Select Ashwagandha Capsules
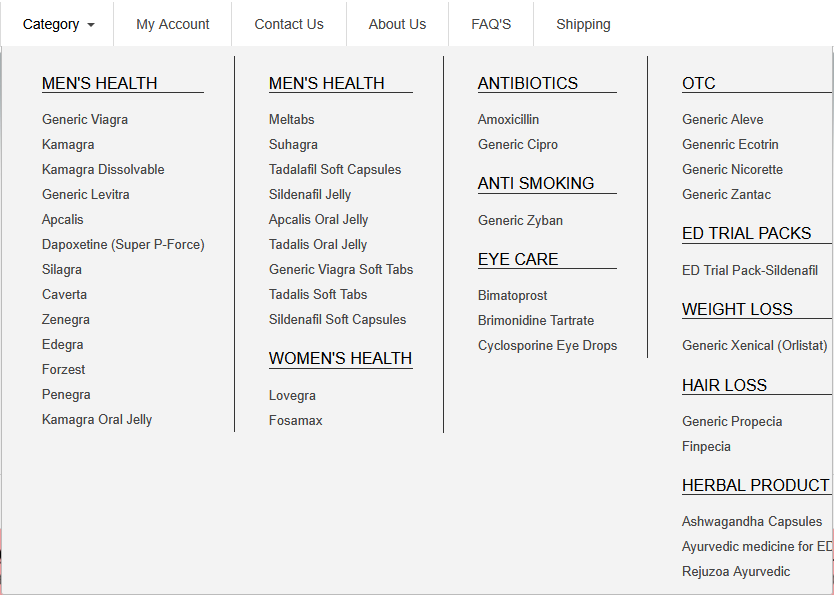This screenshot has width=834, height=595. (752, 522)
